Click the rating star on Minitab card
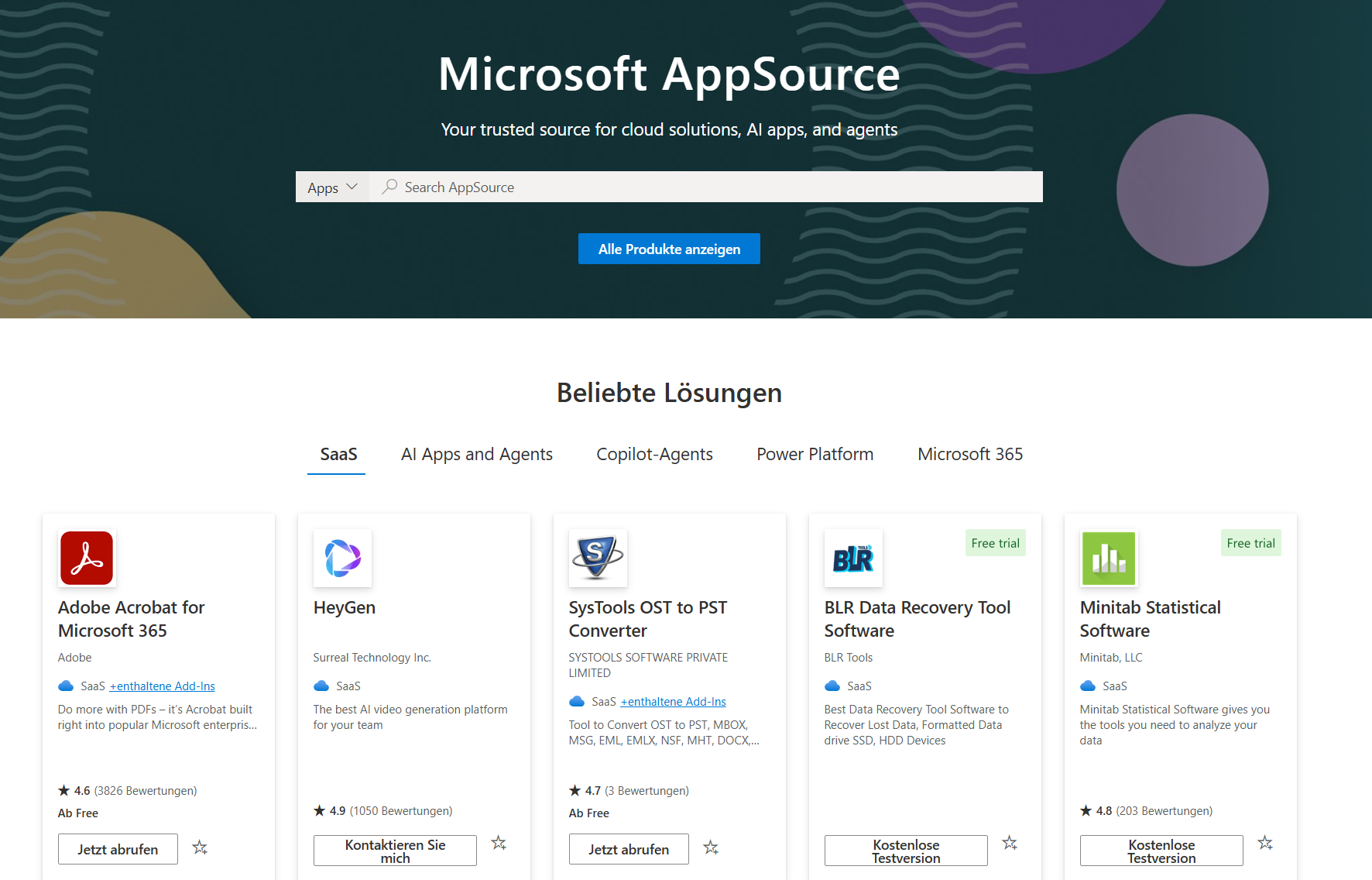The width and height of the screenshot is (1372, 880). pyautogui.click(x=1086, y=810)
